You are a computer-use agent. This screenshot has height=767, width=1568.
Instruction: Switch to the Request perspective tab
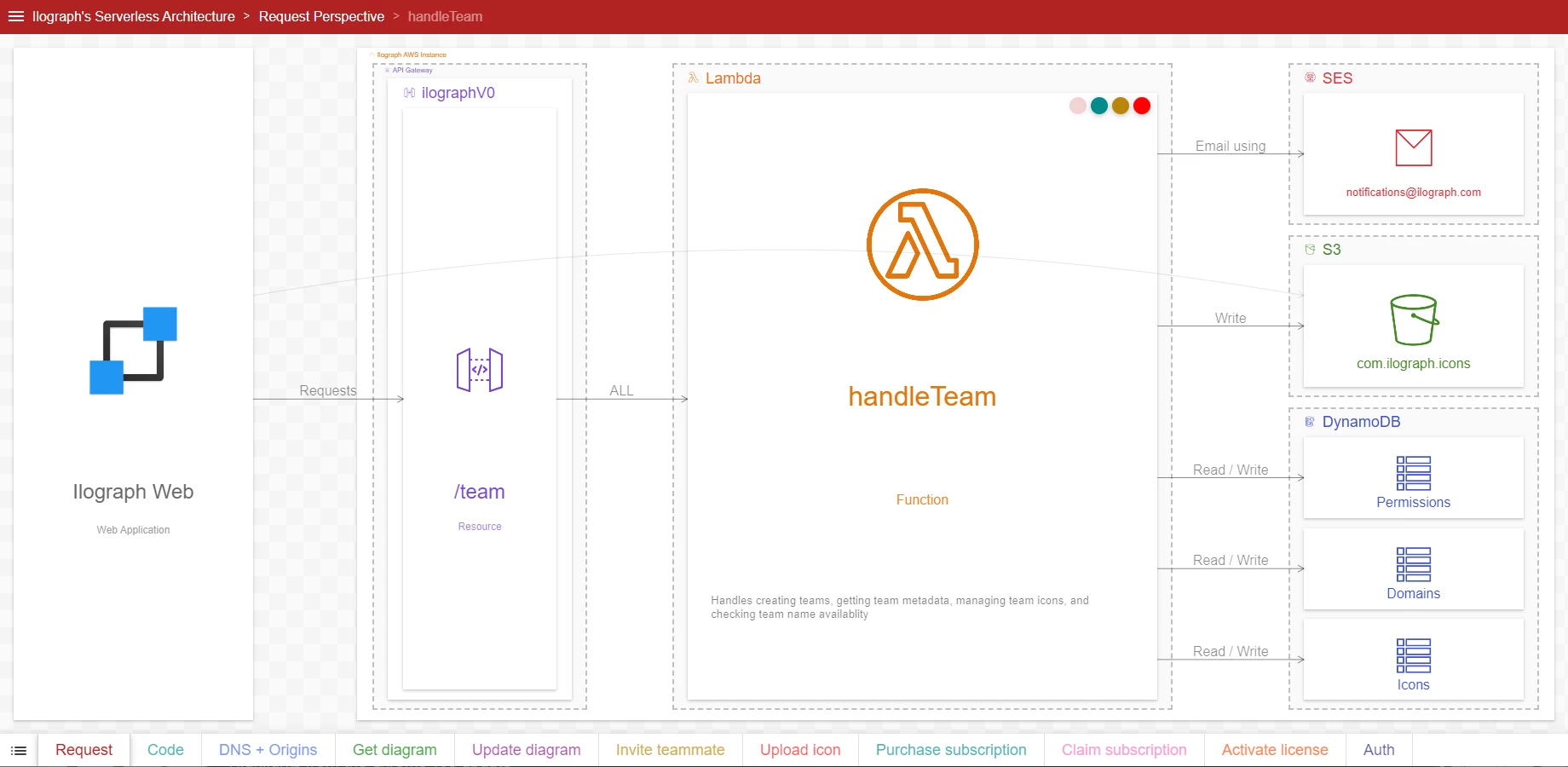coord(84,750)
